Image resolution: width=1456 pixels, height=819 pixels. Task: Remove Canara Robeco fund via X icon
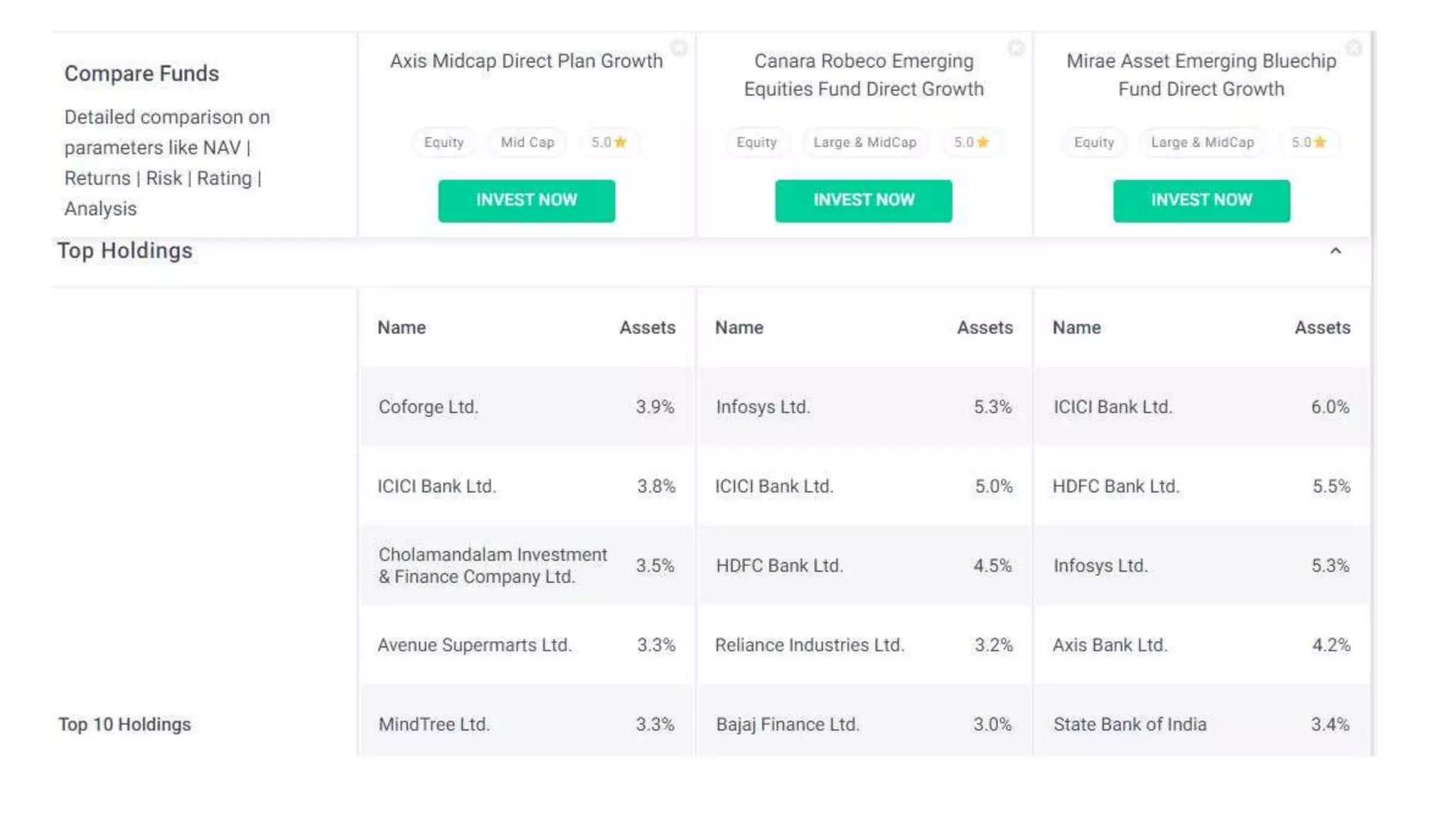click(x=1016, y=48)
